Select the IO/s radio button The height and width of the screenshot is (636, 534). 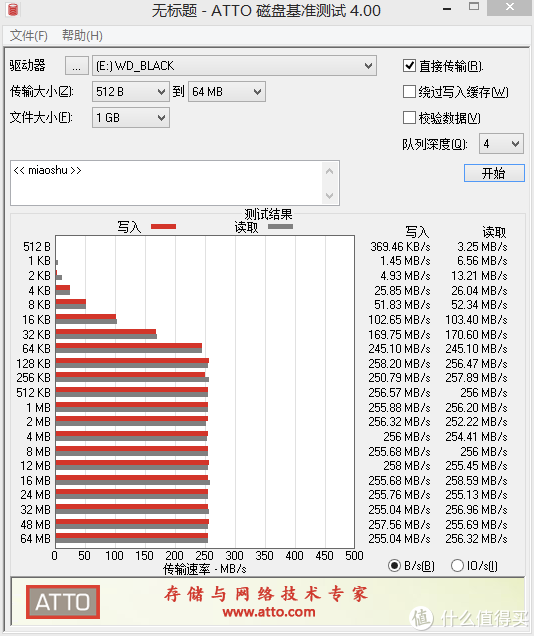tap(457, 565)
